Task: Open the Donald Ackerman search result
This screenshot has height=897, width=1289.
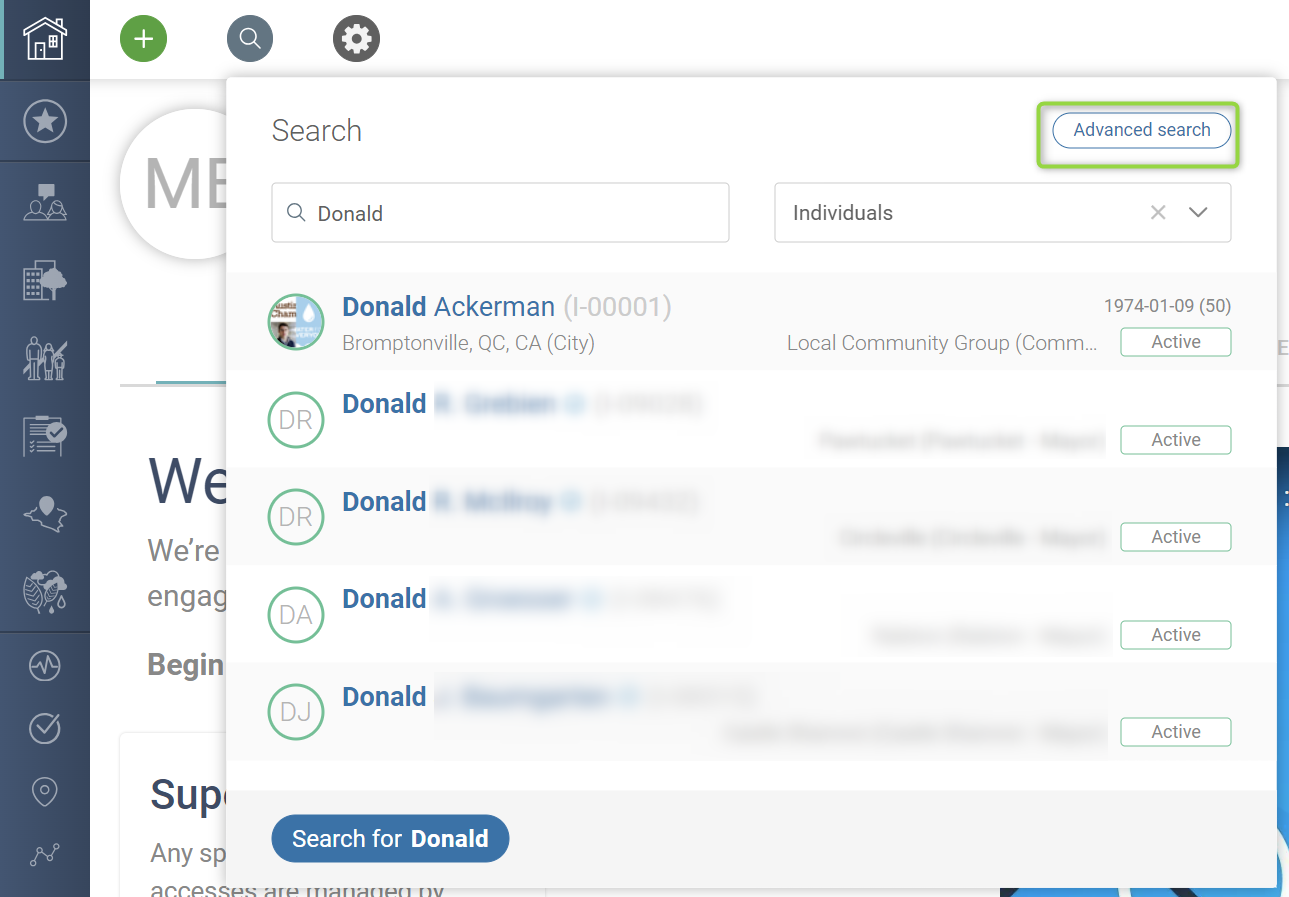Action: (x=506, y=307)
